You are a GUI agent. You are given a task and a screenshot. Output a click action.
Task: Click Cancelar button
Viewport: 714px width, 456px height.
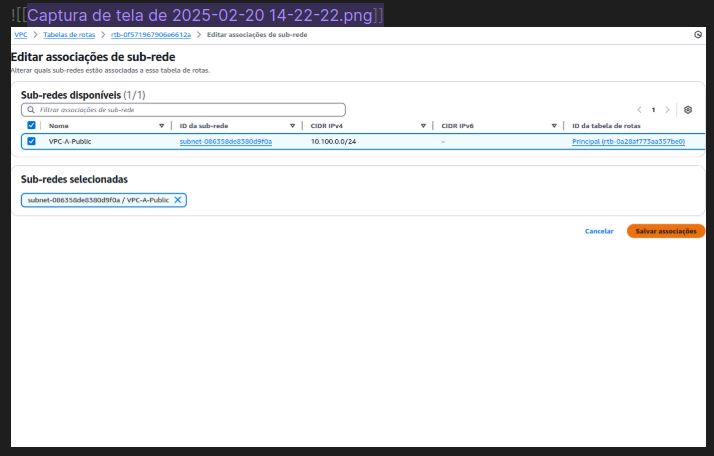599,231
